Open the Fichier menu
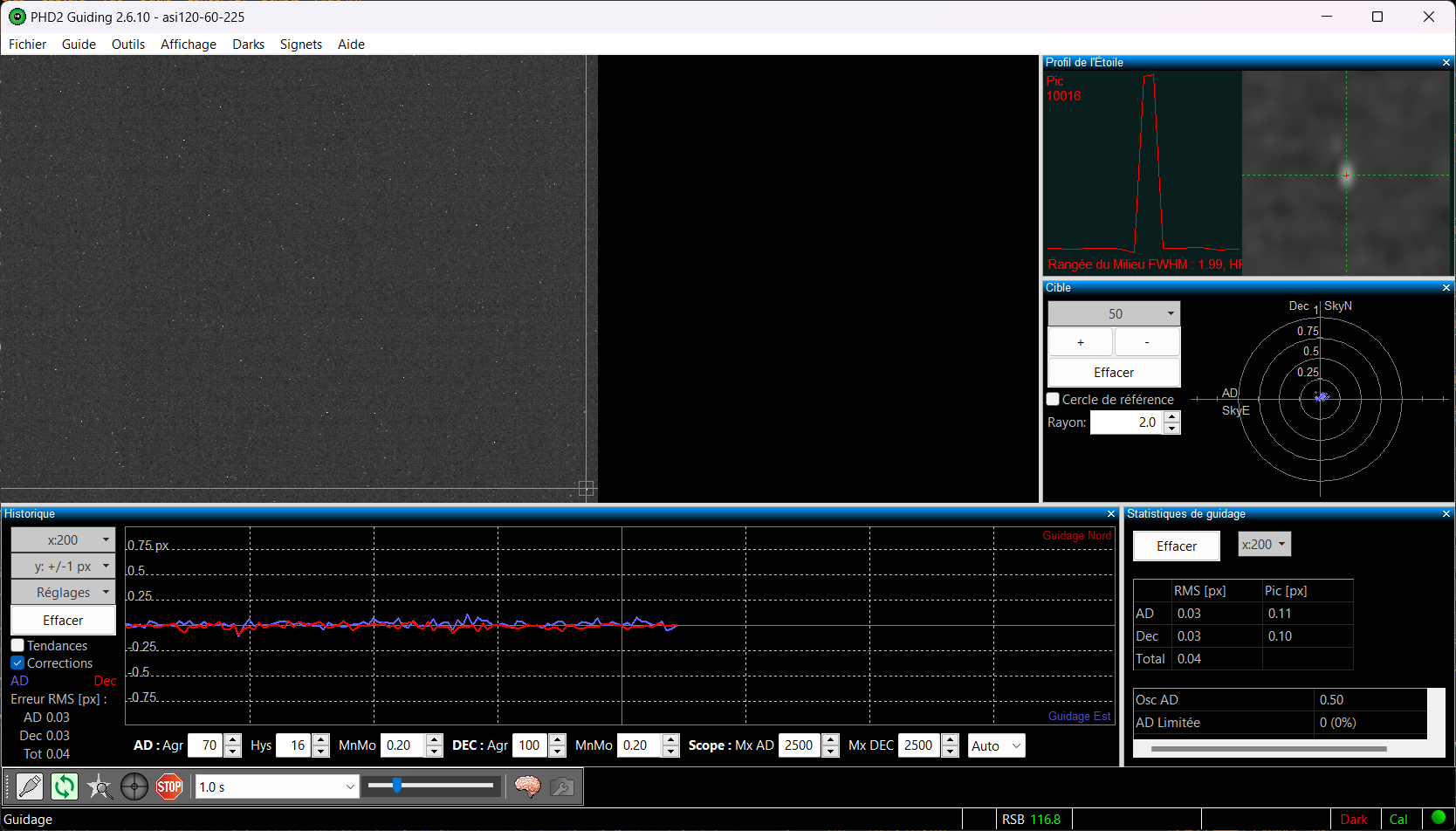The image size is (1456, 831). coord(27,45)
